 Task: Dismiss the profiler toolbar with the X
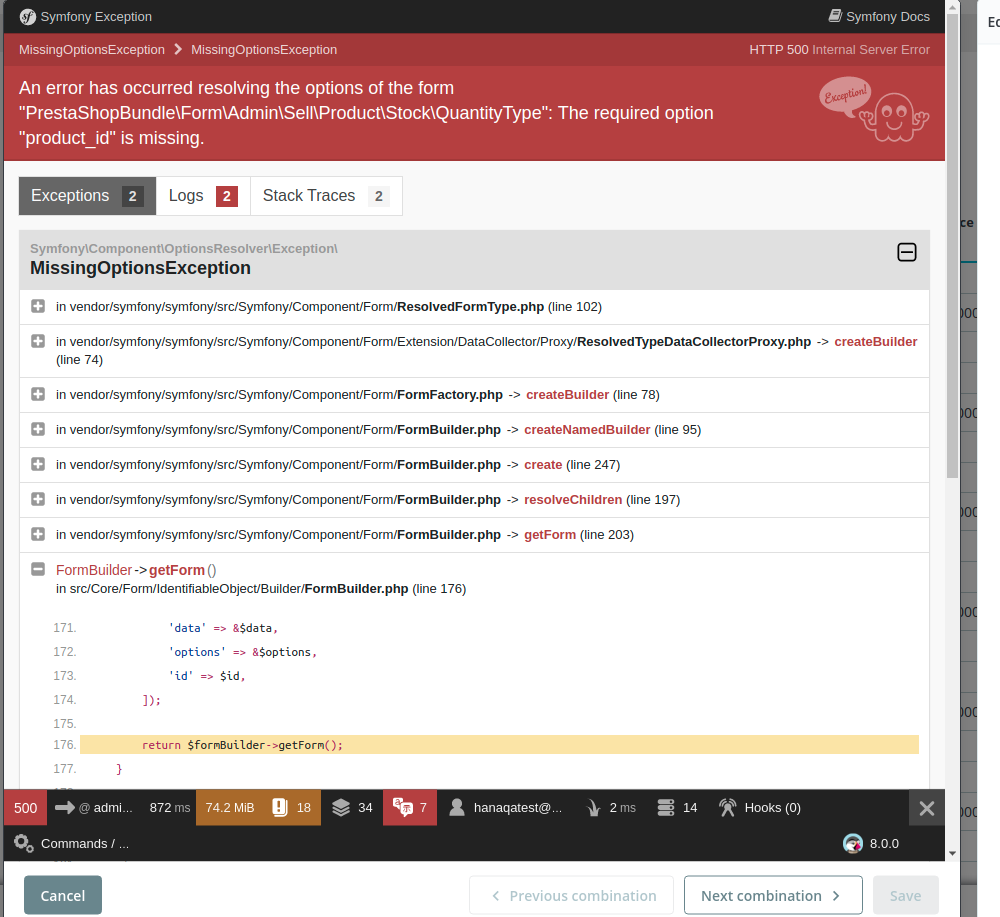click(926, 808)
